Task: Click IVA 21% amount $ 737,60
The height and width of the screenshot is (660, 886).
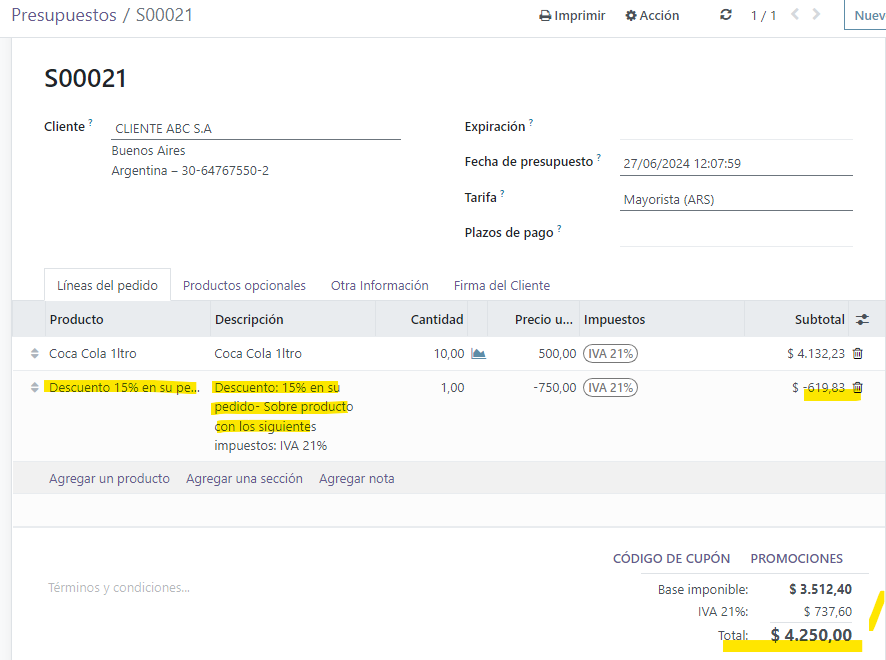Action: (x=828, y=611)
